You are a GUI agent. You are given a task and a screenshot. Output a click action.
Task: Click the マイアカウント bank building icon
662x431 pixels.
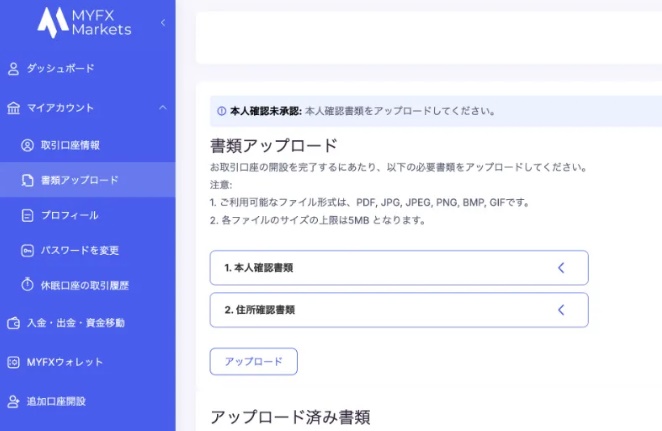pyautogui.click(x=13, y=108)
